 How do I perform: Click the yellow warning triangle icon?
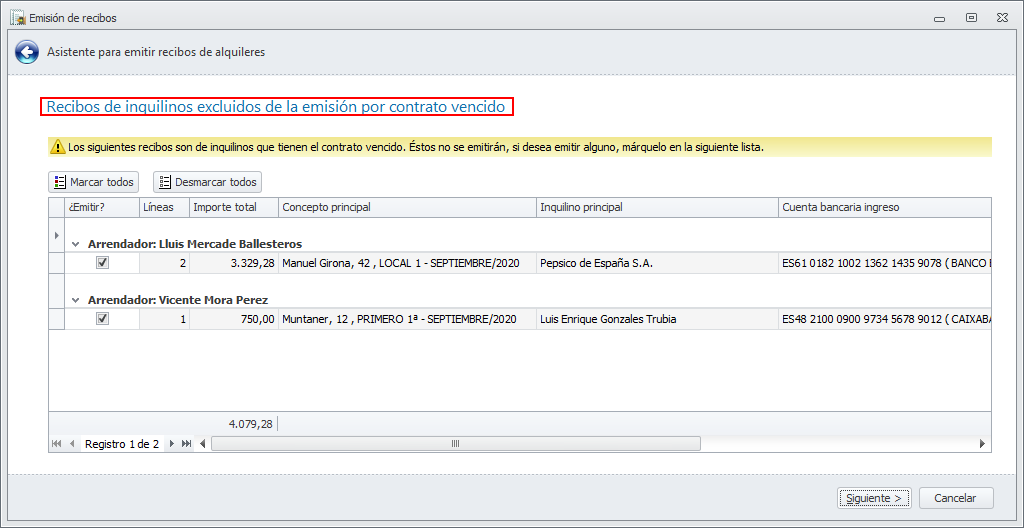point(58,147)
